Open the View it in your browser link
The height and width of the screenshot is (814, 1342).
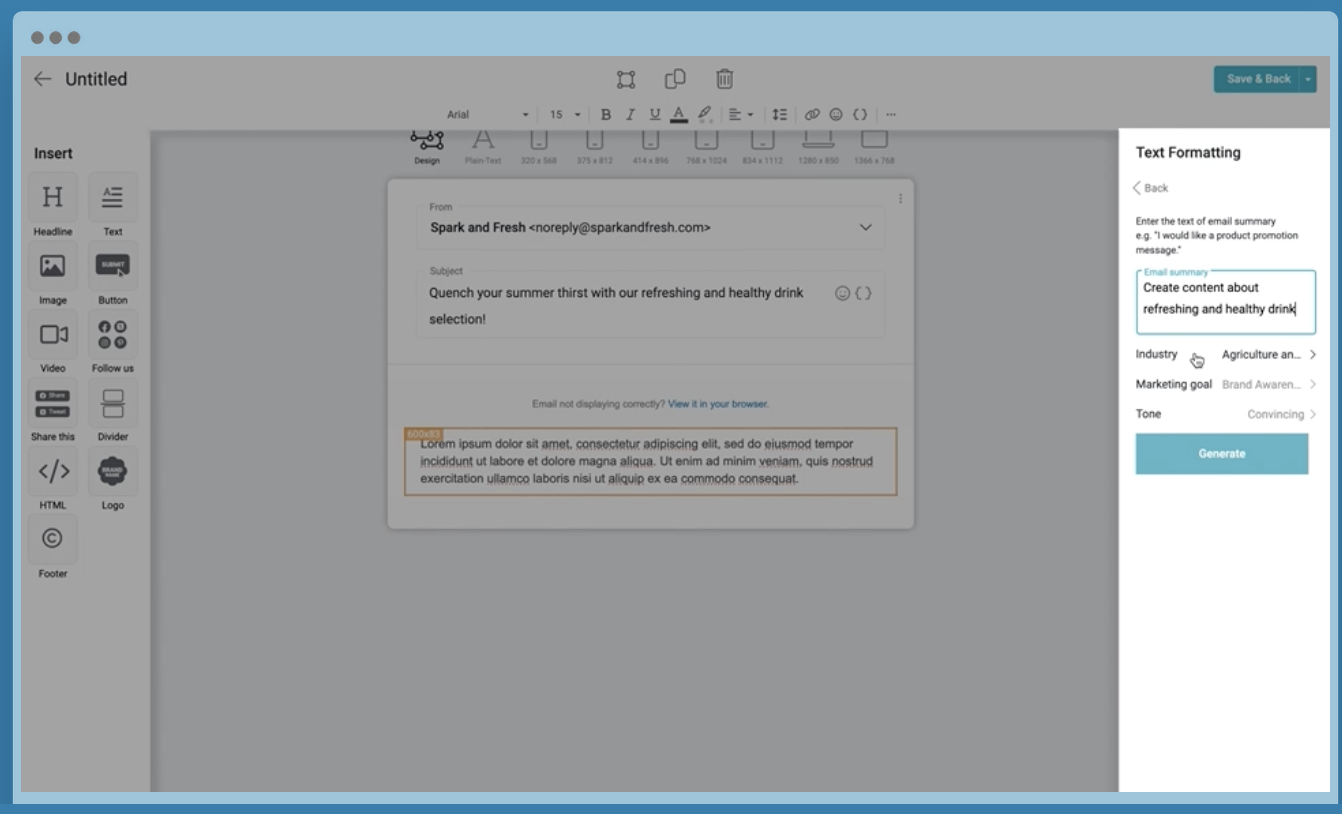[718, 404]
